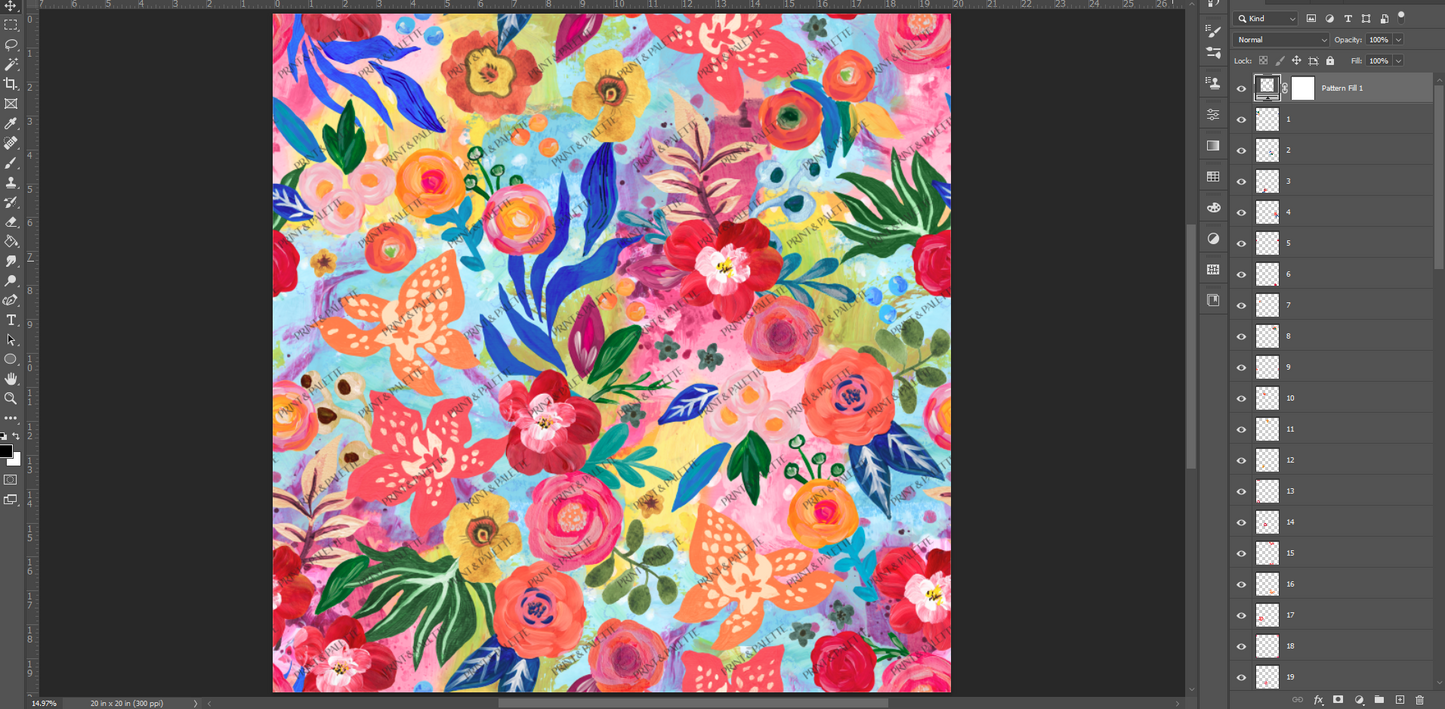Toggle the pixel layers filter
1445x709 pixels.
point(1311,19)
